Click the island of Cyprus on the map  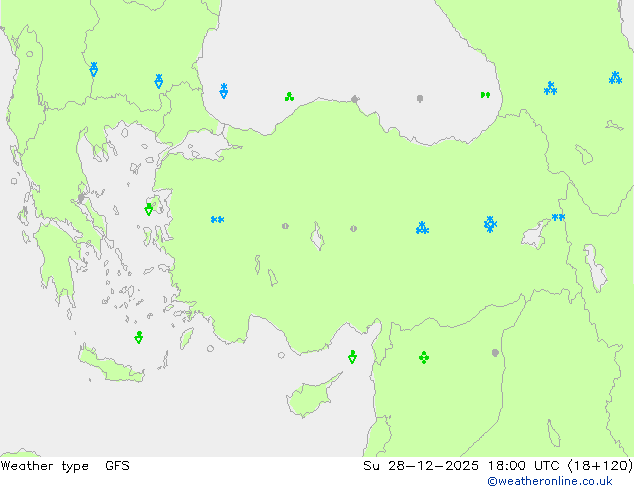309,398
